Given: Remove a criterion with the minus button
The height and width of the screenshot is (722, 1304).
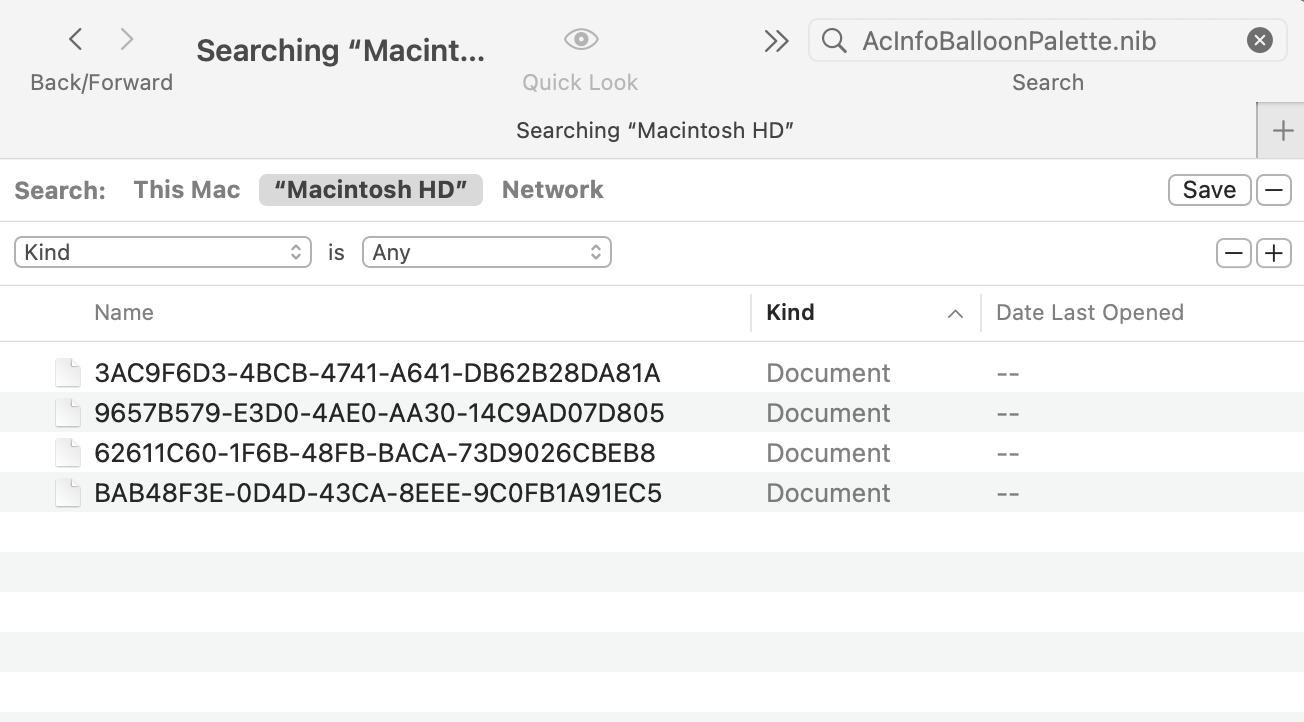Looking at the screenshot, I should 1233,252.
